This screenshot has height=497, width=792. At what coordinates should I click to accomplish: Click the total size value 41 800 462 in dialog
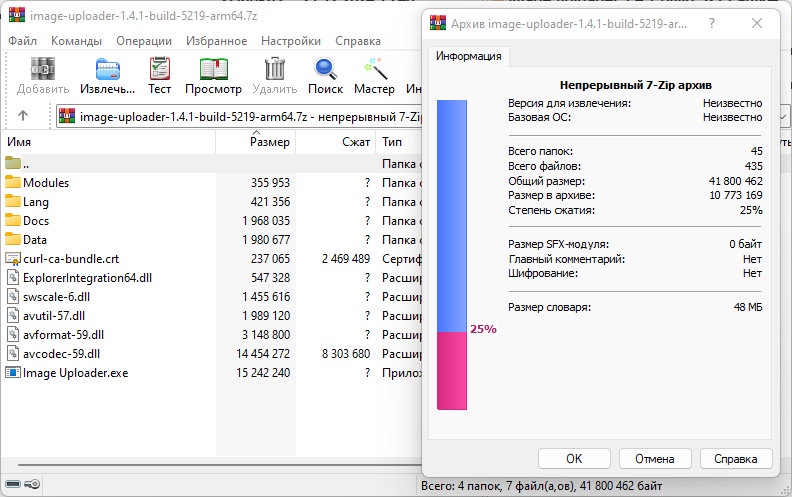point(735,181)
